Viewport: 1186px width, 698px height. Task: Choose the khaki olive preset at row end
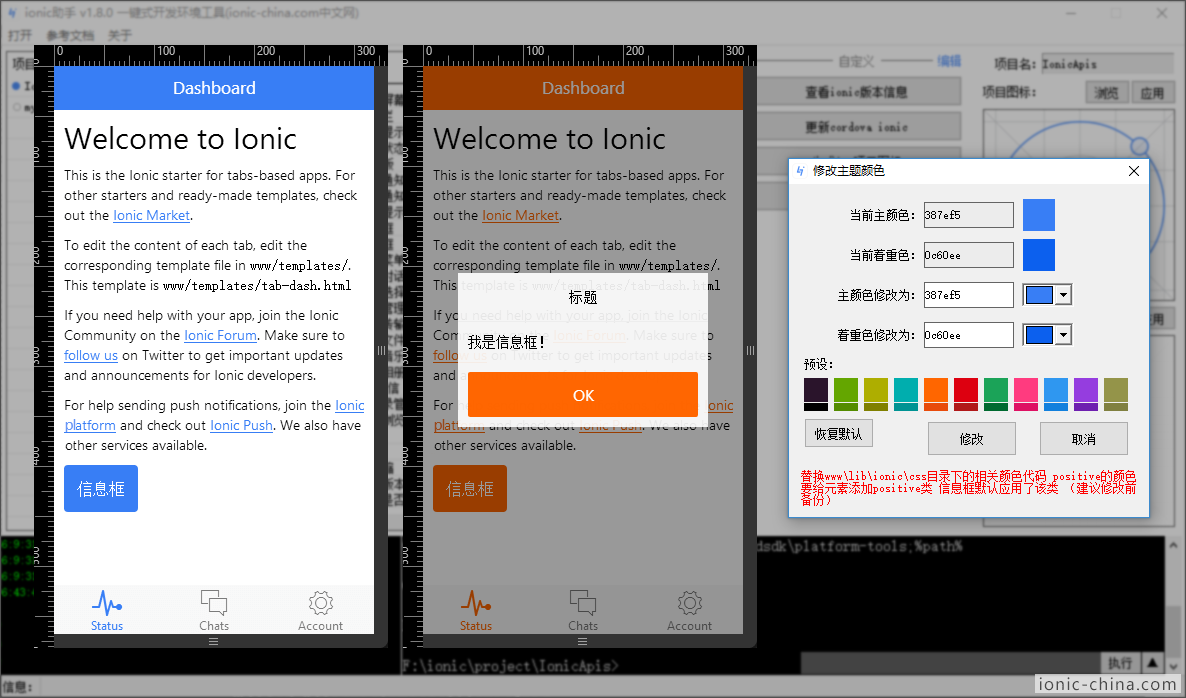tap(1116, 395)
